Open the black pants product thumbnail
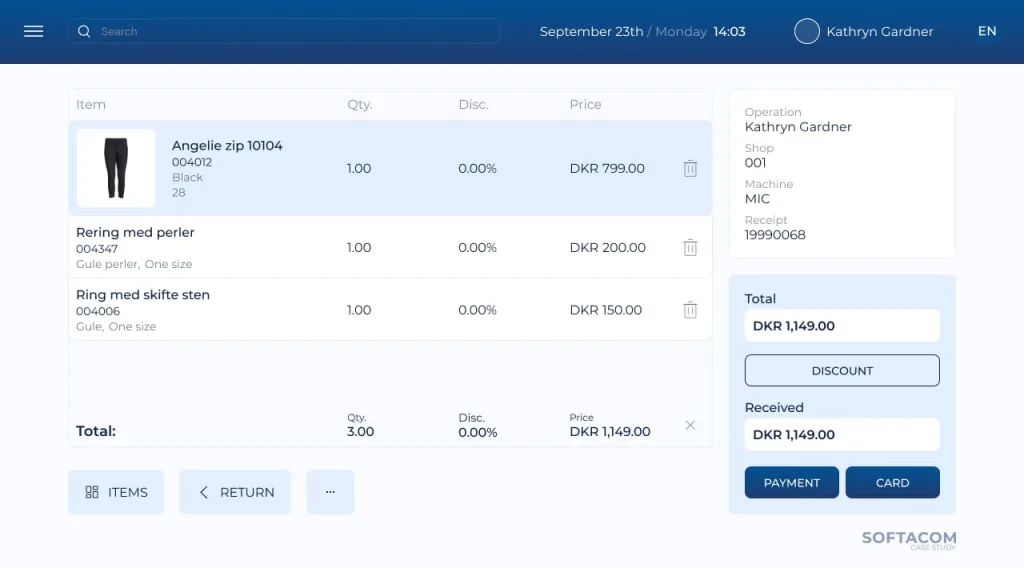 [x=116, y=168]
